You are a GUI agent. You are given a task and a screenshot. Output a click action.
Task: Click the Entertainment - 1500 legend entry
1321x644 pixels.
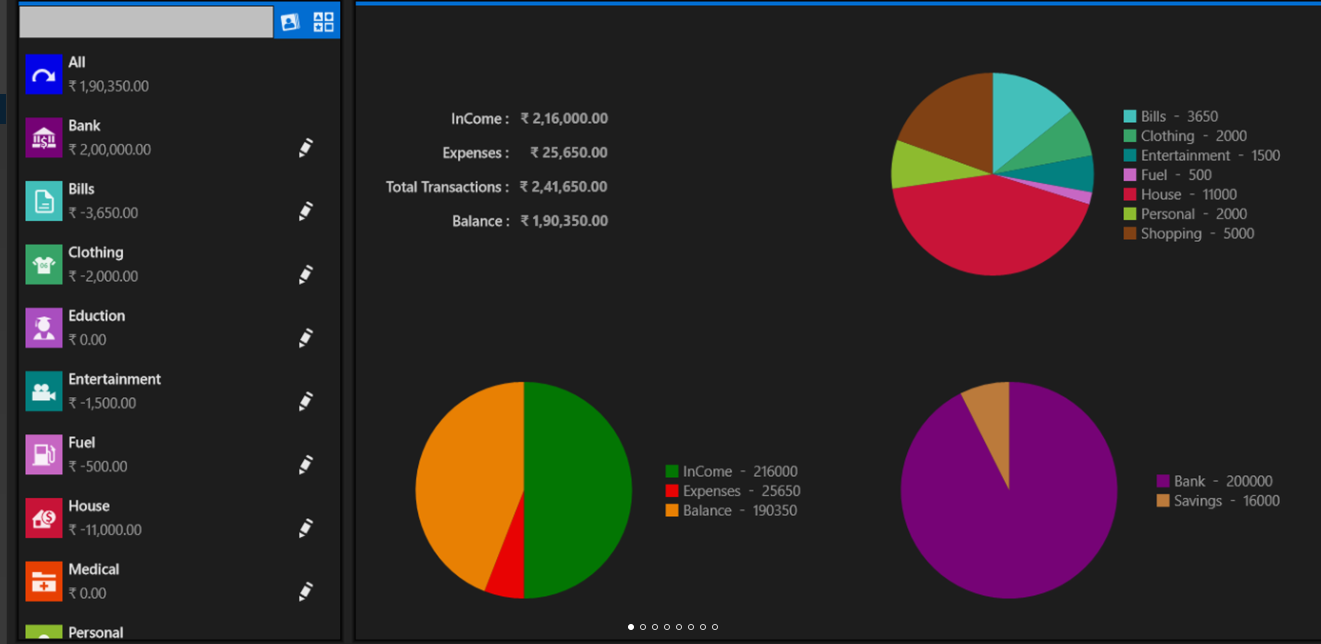pos(1202,156)
